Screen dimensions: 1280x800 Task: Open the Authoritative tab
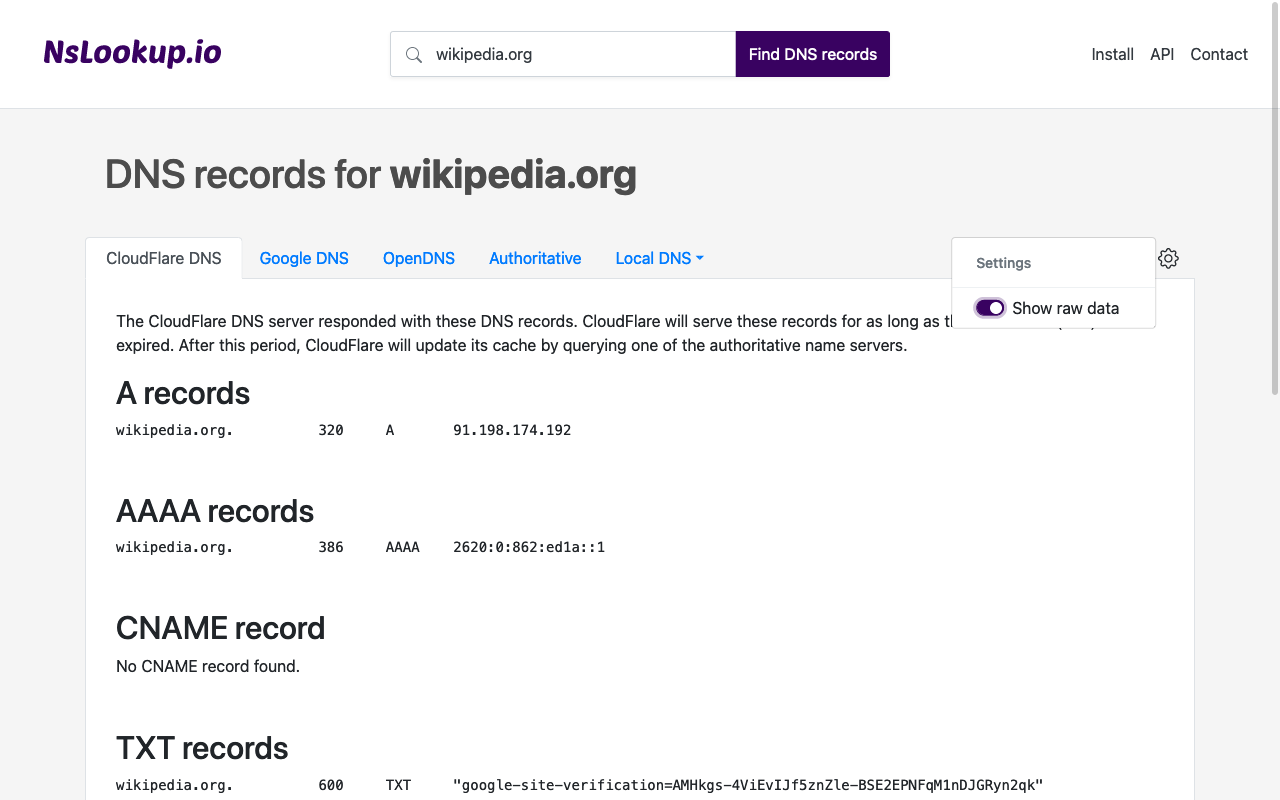click(535, 258)
